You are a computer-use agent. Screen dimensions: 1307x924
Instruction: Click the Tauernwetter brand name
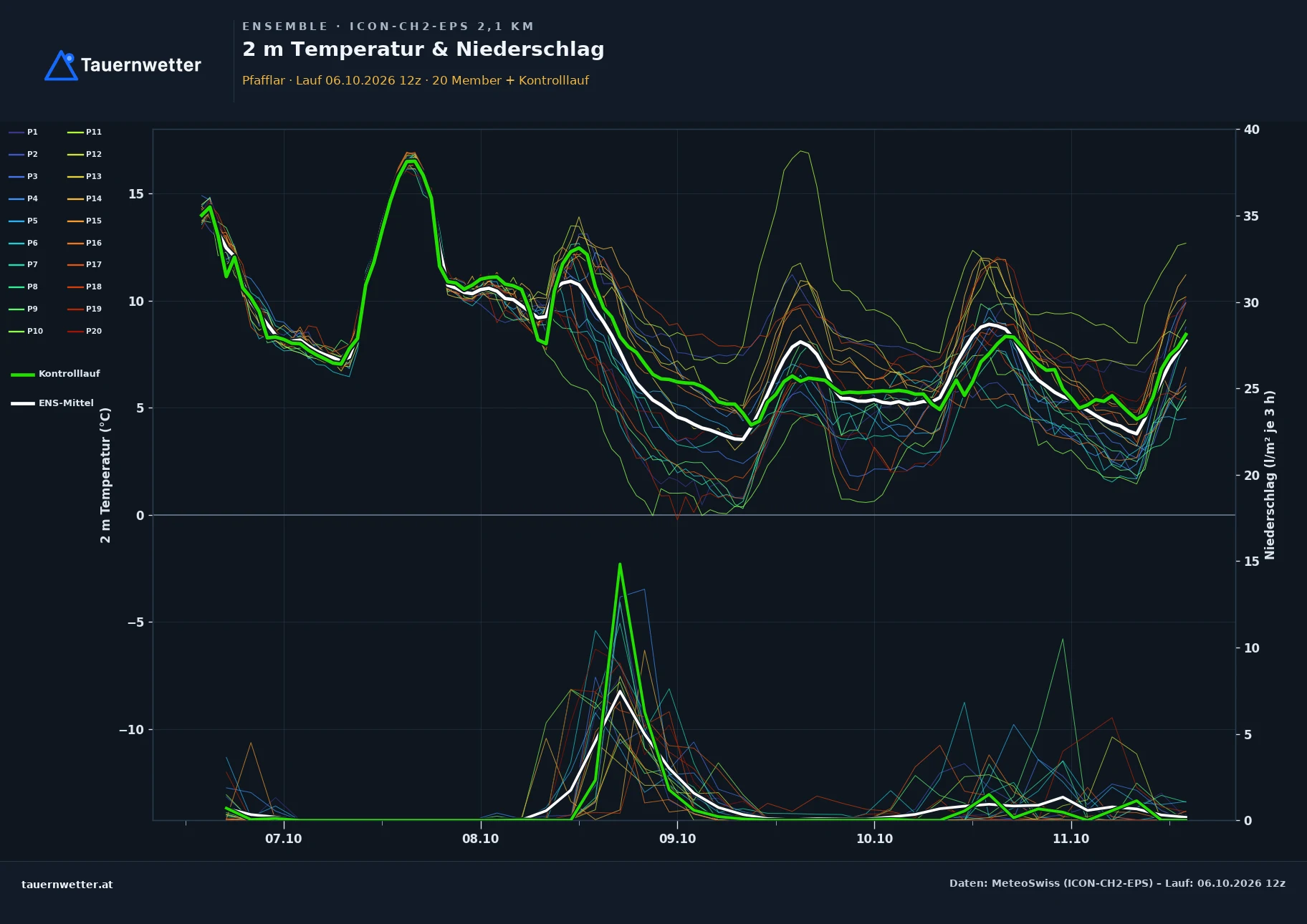pyautogui.click(x=140, y=65)
